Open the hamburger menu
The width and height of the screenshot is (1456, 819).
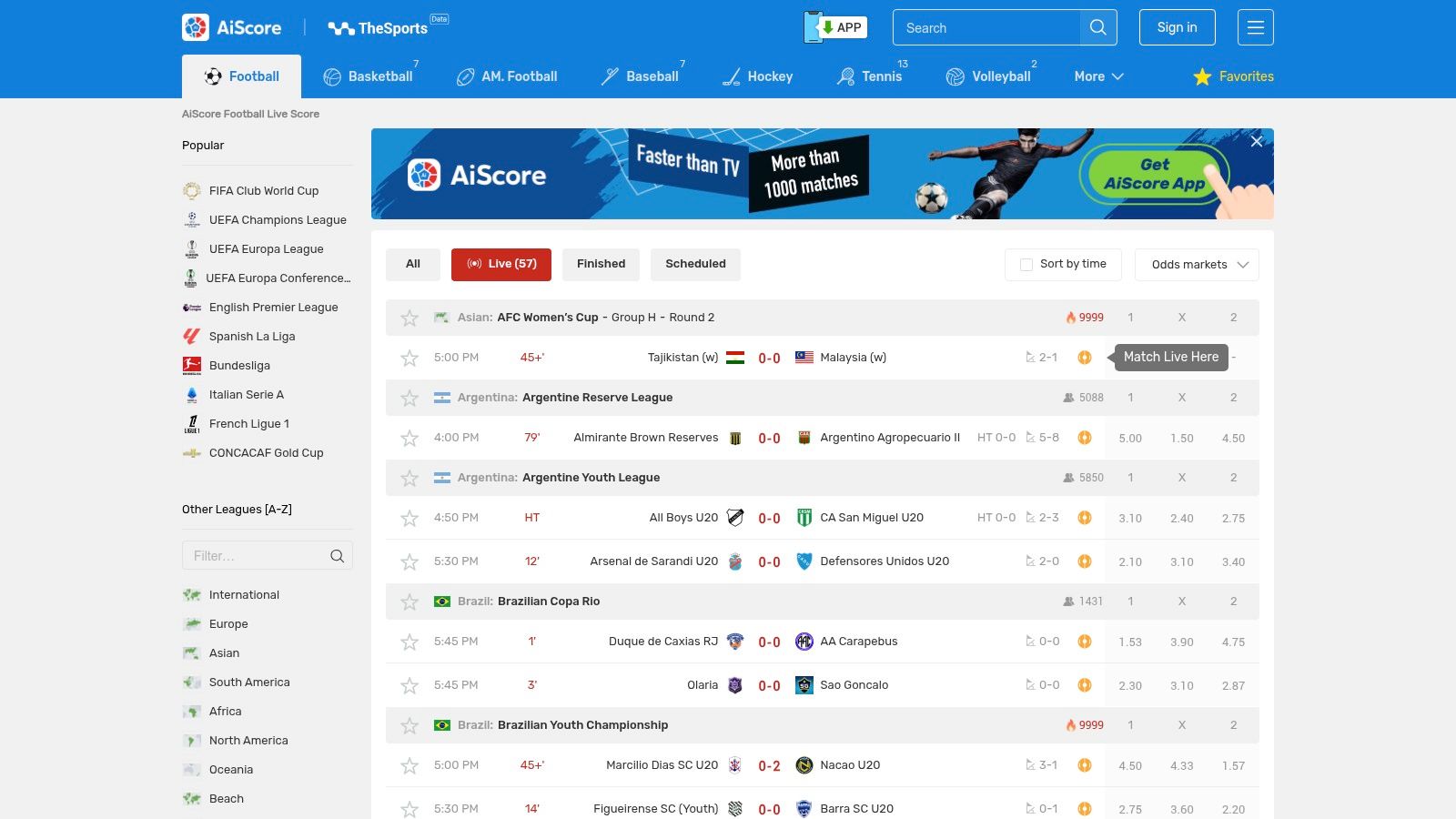tap(1255, 27)
